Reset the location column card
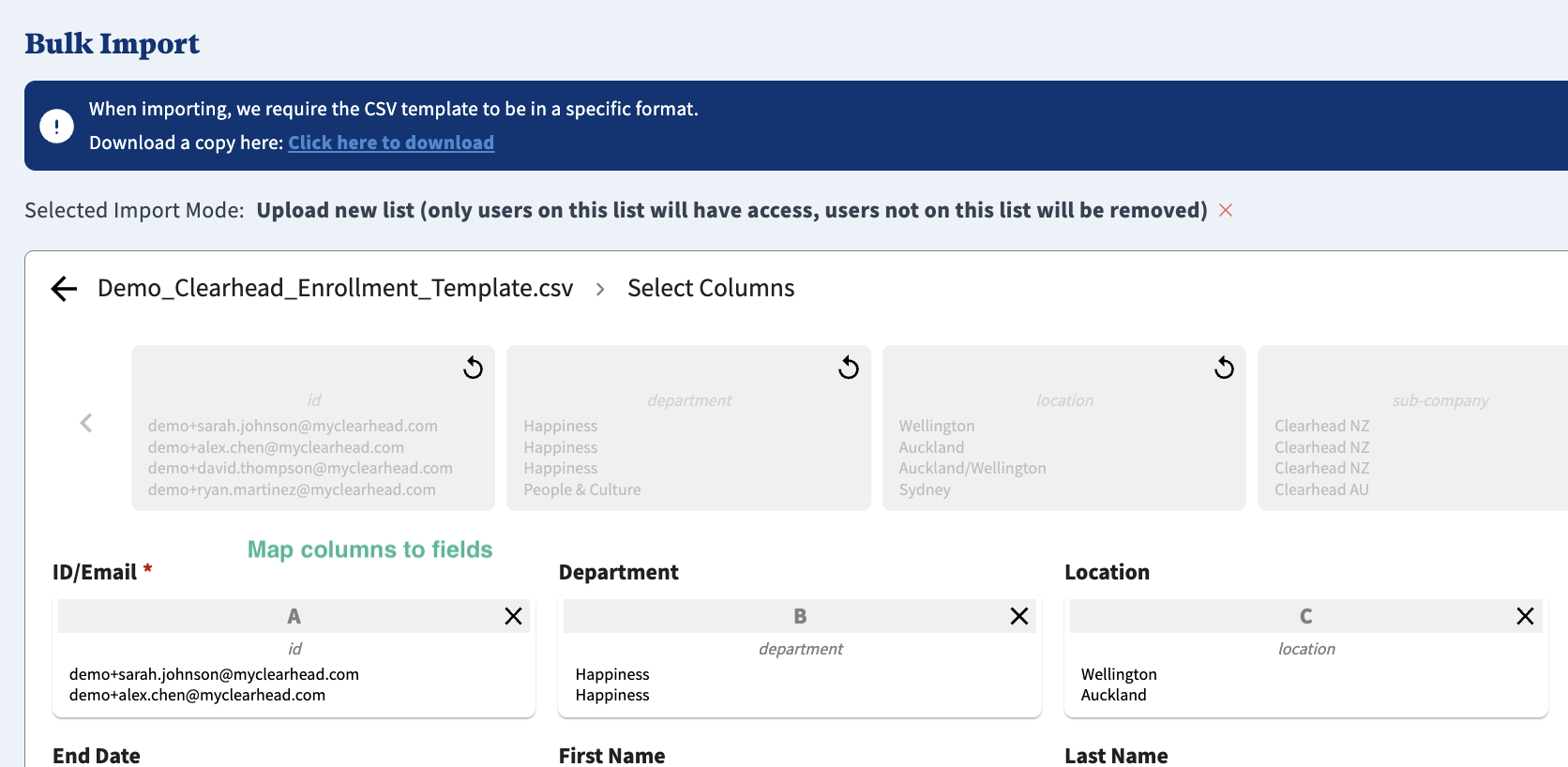1568x767 pixels. (1224, 368)
